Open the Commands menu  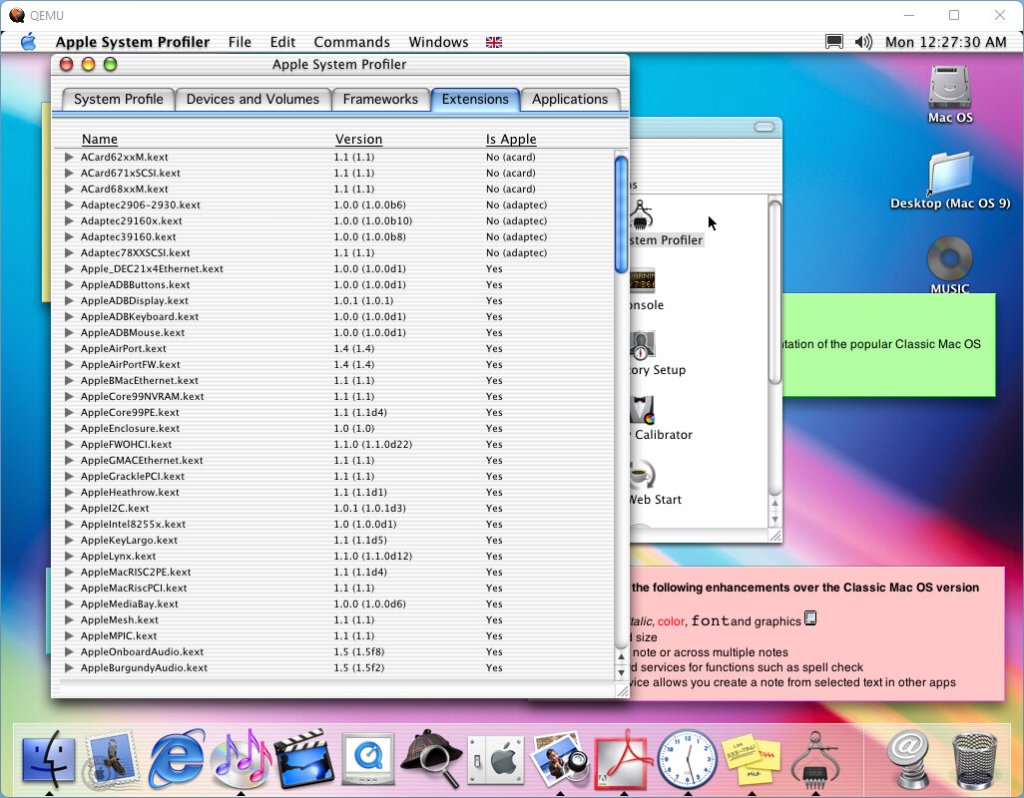point(351,42)
